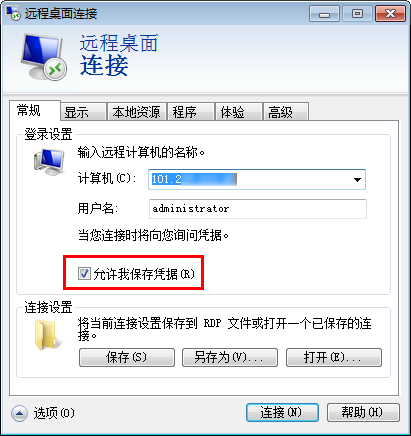Click the 保存(S) button
The width and height of the screenshot is (411, 436).
click(x=127, y=358)
